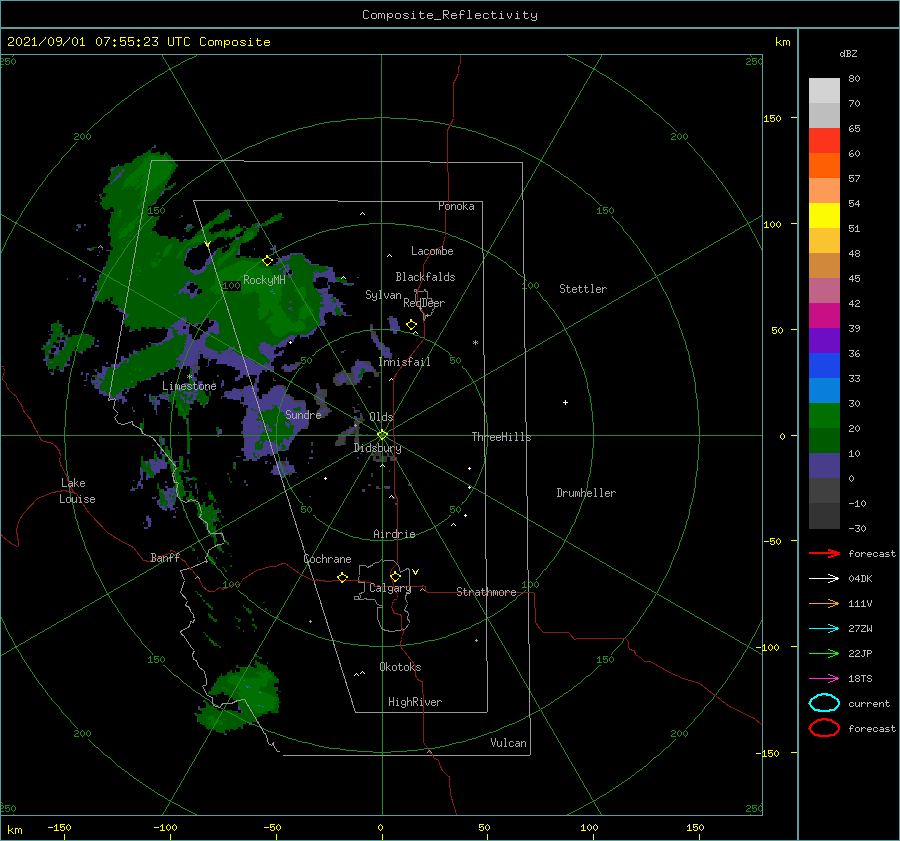This screenshot has width=900, height=841.
Task: Click the Calgary city label
Action: click(x=390, y=588)
